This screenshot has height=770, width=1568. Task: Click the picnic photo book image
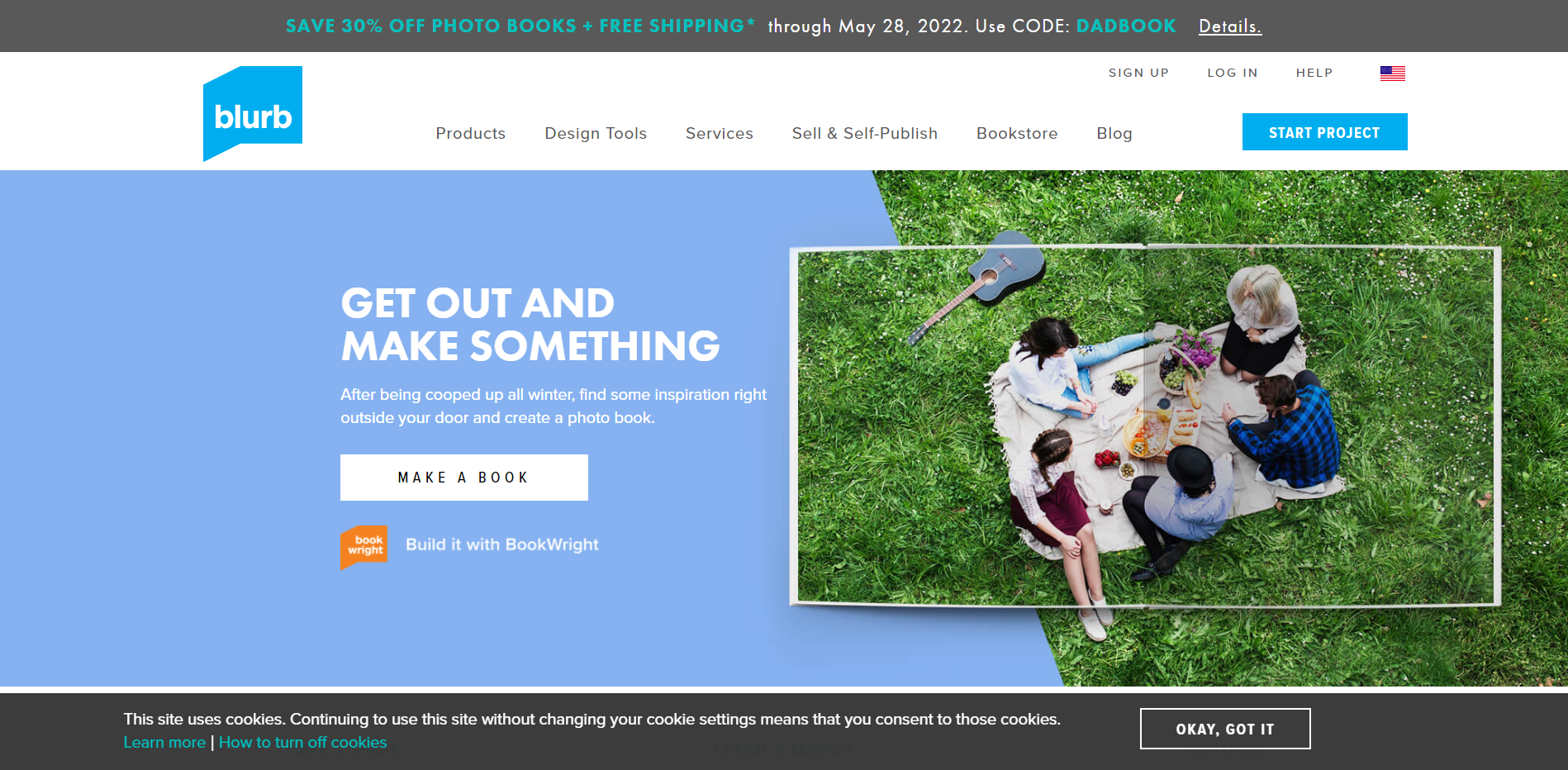click(x=1145, y=426)
